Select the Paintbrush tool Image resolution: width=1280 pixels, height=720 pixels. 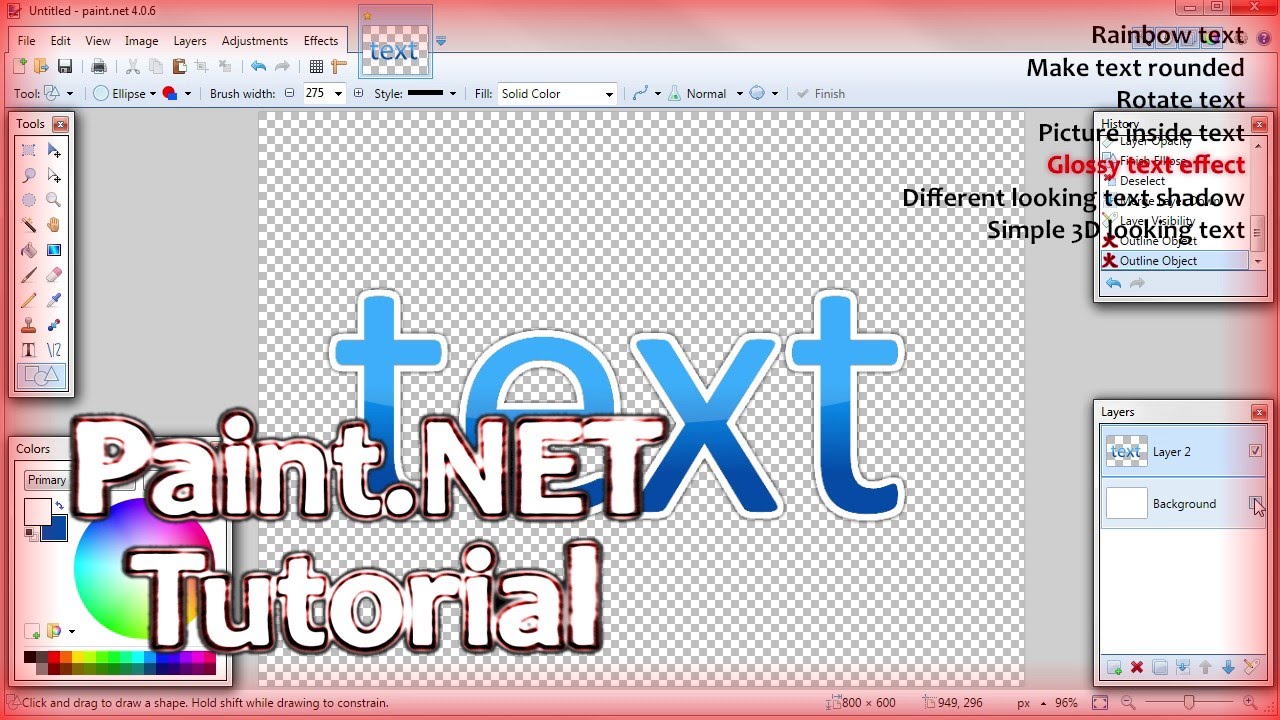coord(29,275)
